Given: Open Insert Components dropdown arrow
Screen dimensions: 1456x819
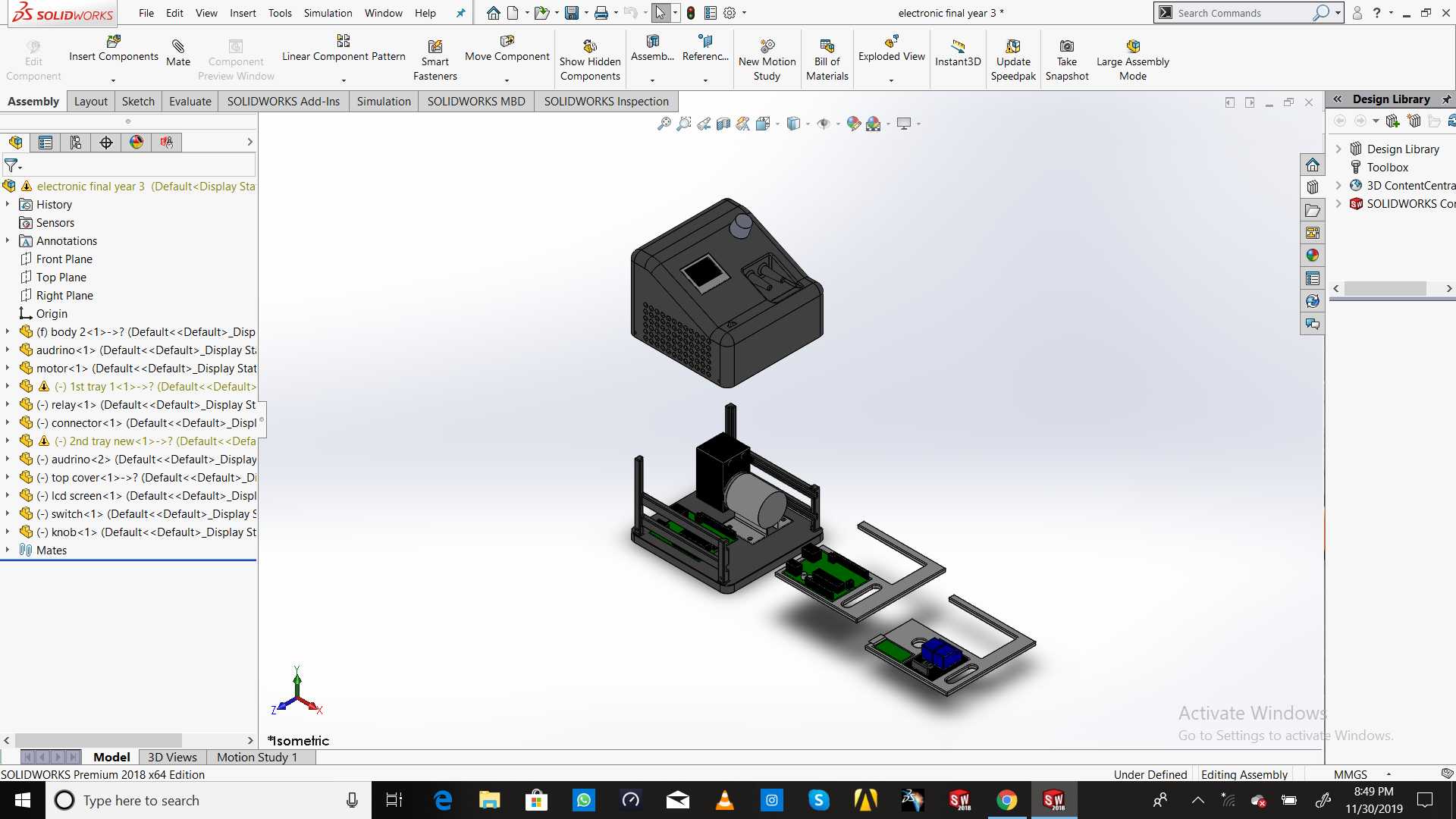Looking at the screenshot, I should coord(113,80).
